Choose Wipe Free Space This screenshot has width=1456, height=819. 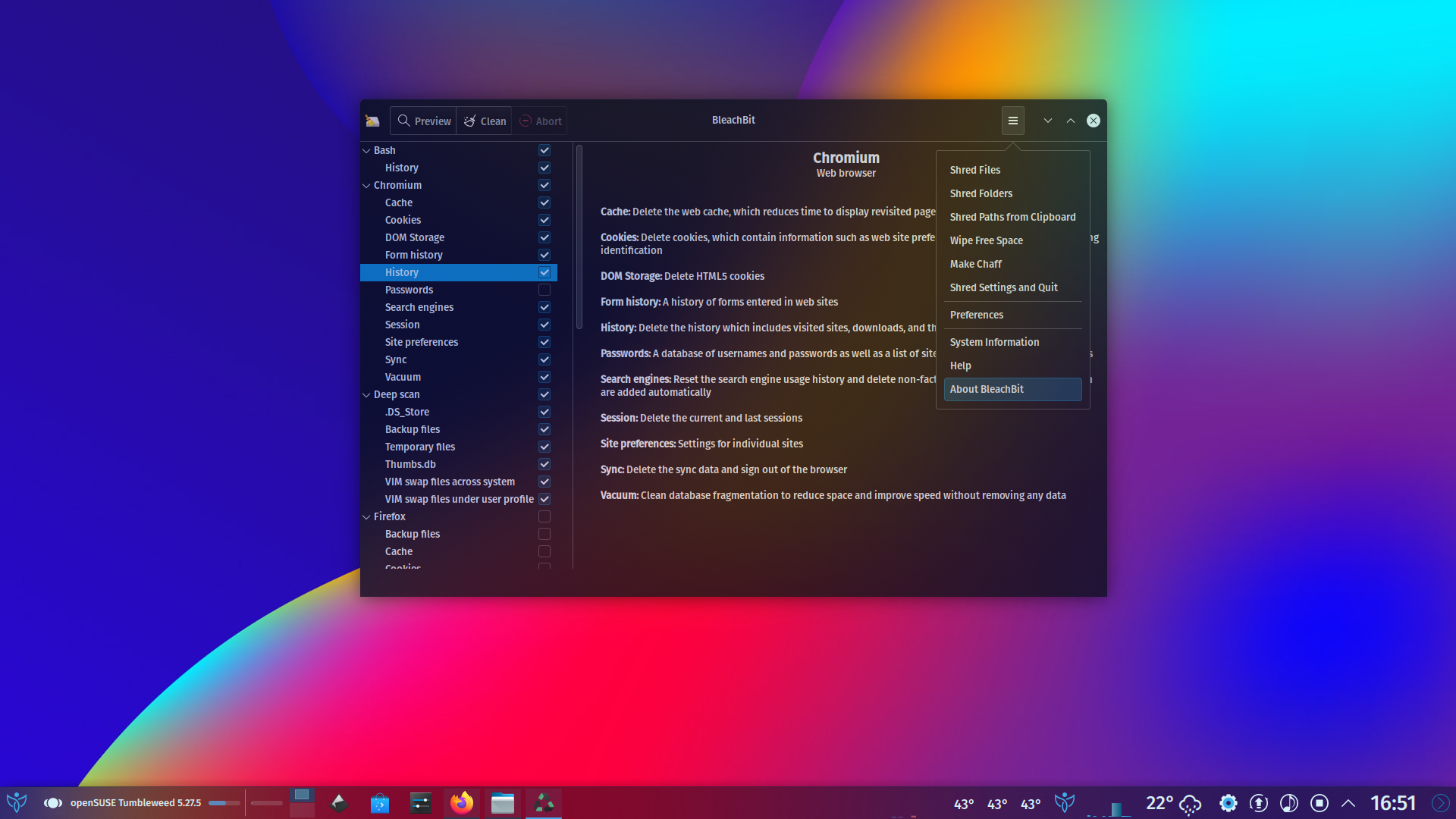[1012, 240]
